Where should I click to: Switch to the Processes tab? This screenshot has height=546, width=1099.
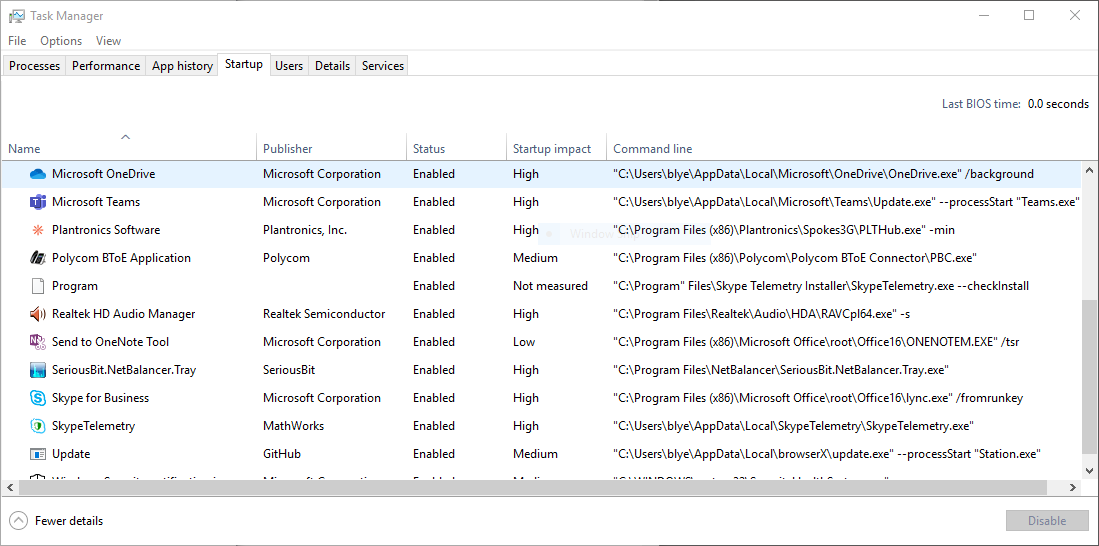(x=34, y=66)
